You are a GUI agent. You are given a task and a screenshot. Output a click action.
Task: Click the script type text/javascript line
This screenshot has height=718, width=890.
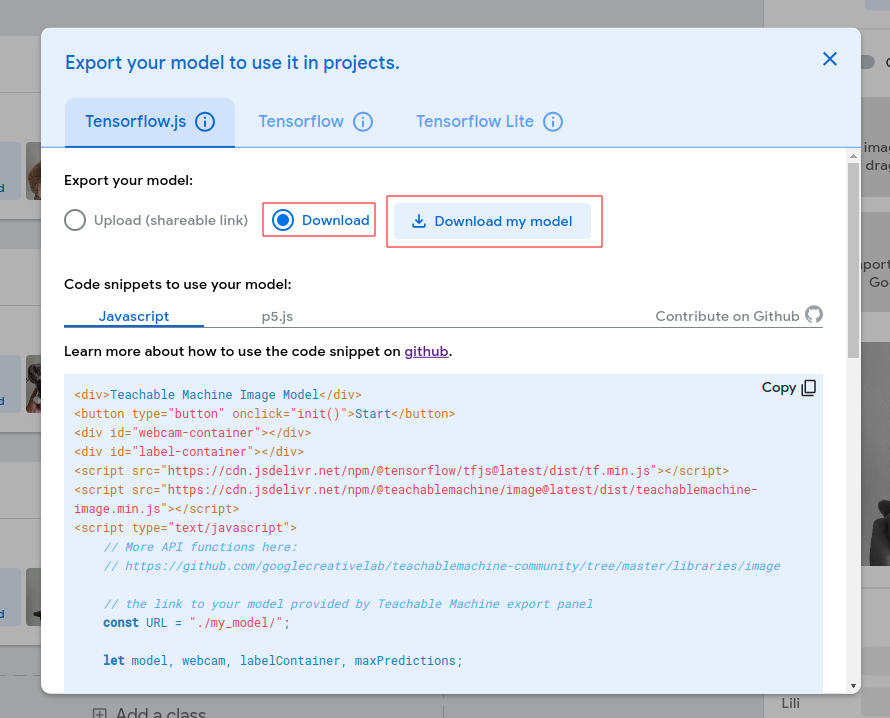click(x=185, y=528)
